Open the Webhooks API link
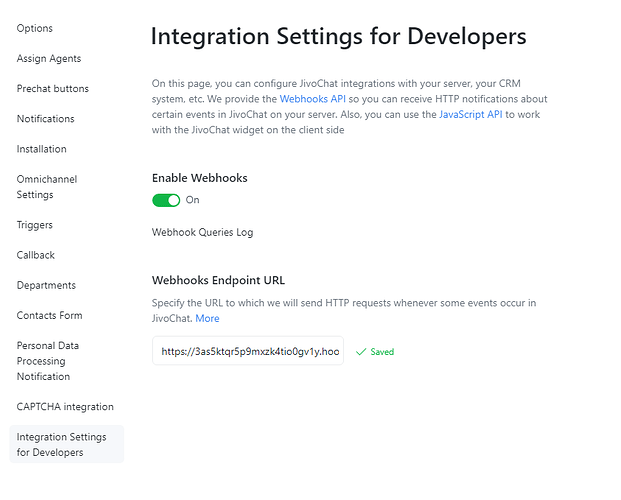This screenshot has width=621, height=500. coord(312,100)
